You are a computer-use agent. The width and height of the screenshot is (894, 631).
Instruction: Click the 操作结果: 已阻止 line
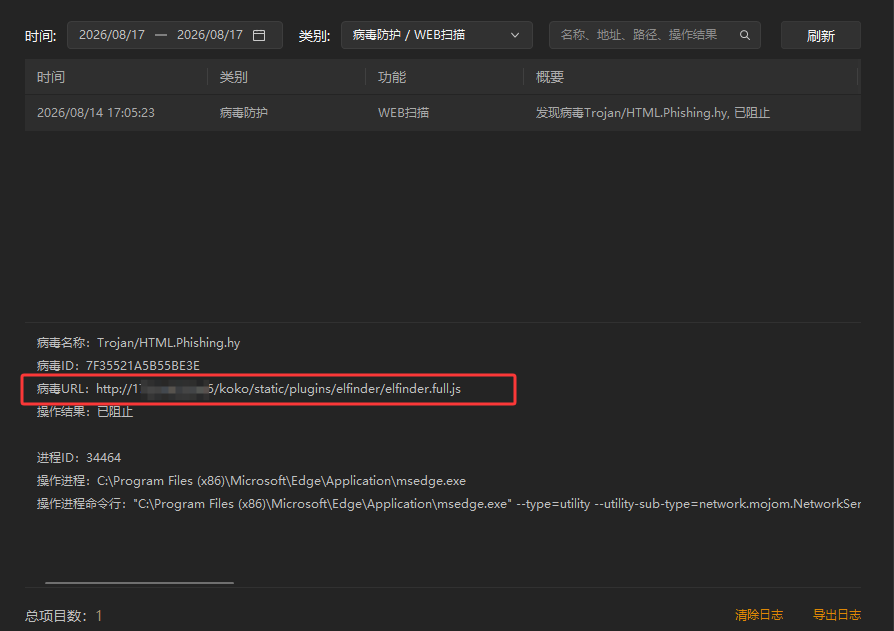[85, 412]
